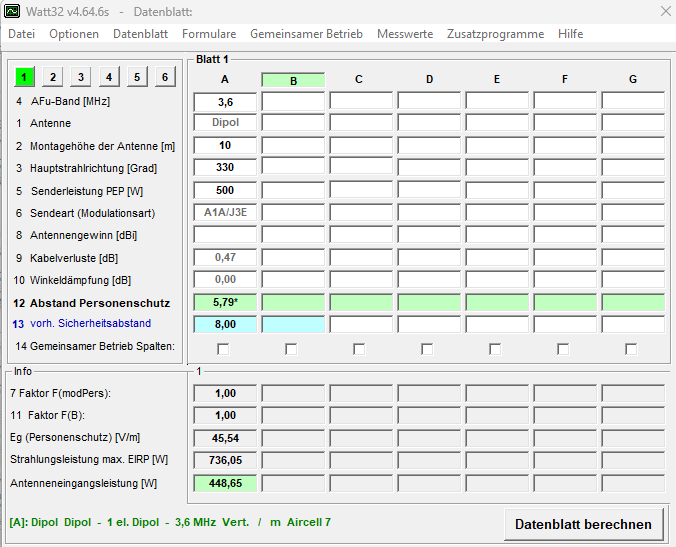Click green status text '[A]: Dipol Dipol'
The image size is (676, 547).
[50, 522]
